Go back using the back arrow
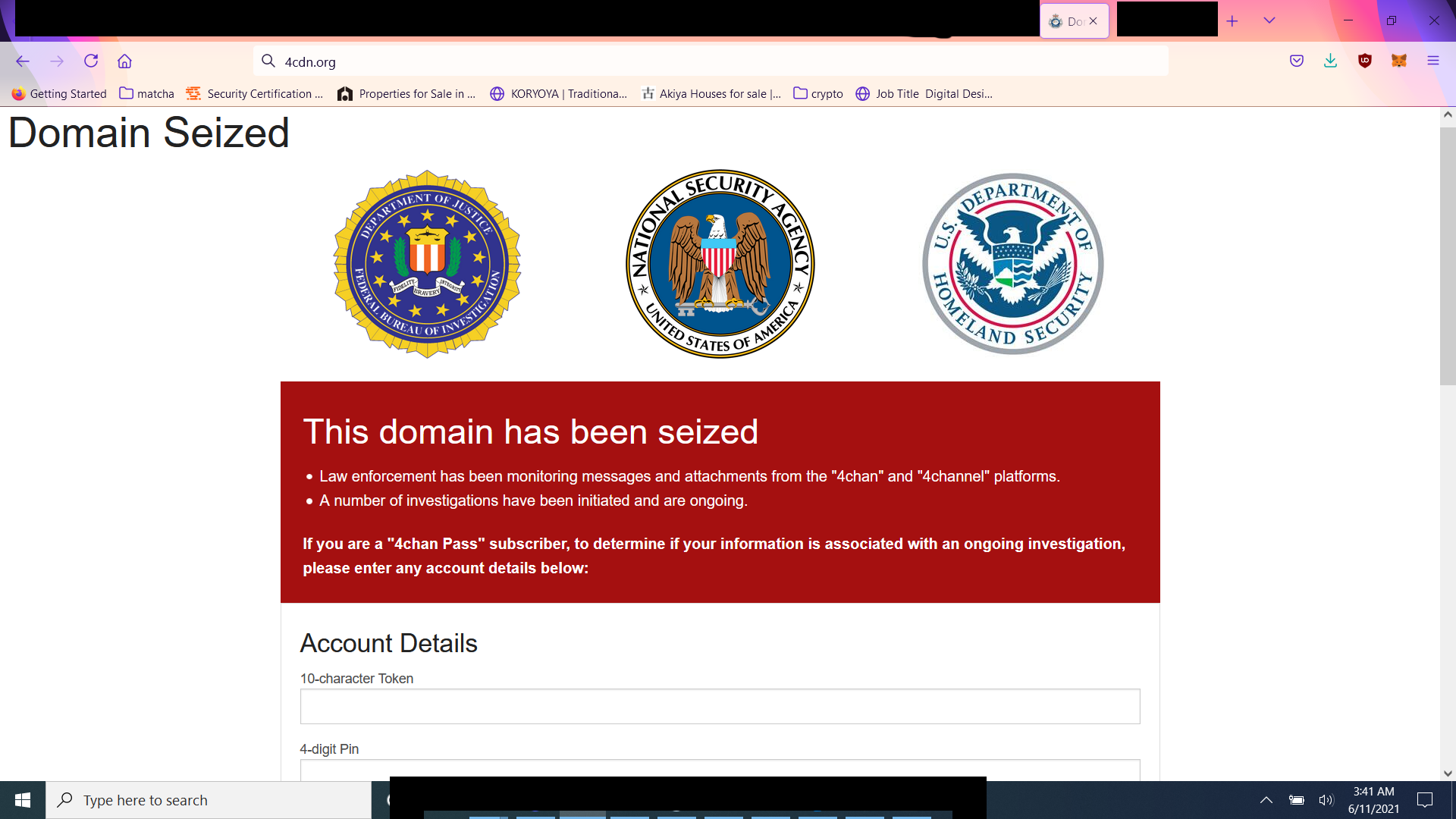The height and width of the screenshot is (819, 1456). coord(23,61)
